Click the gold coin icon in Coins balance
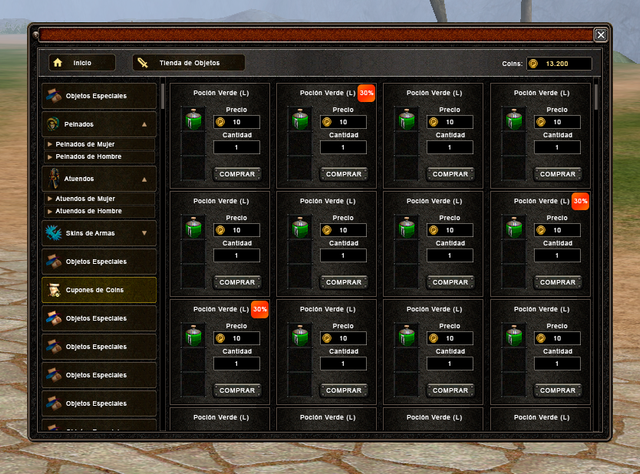This screenshot has width=640, height=474. pyautogui.click(x=533, y=63)
